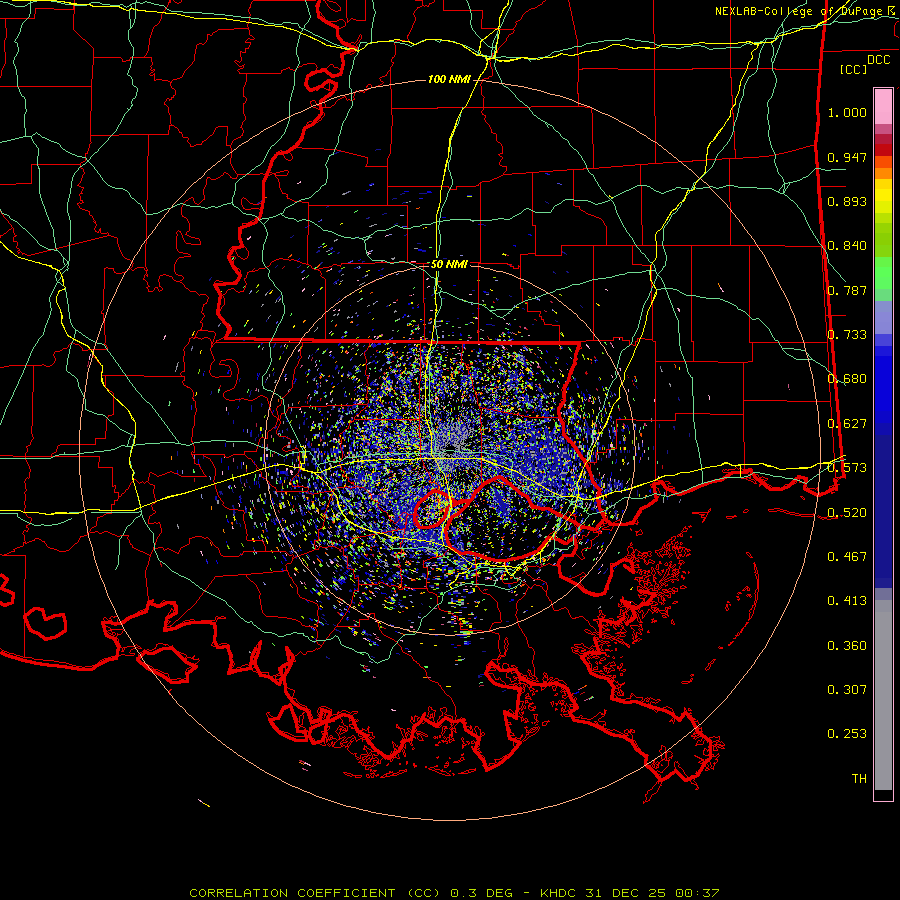This screenshot has width=900, height=900.
Task: Click the DCC product label
Action: (878, 60)
